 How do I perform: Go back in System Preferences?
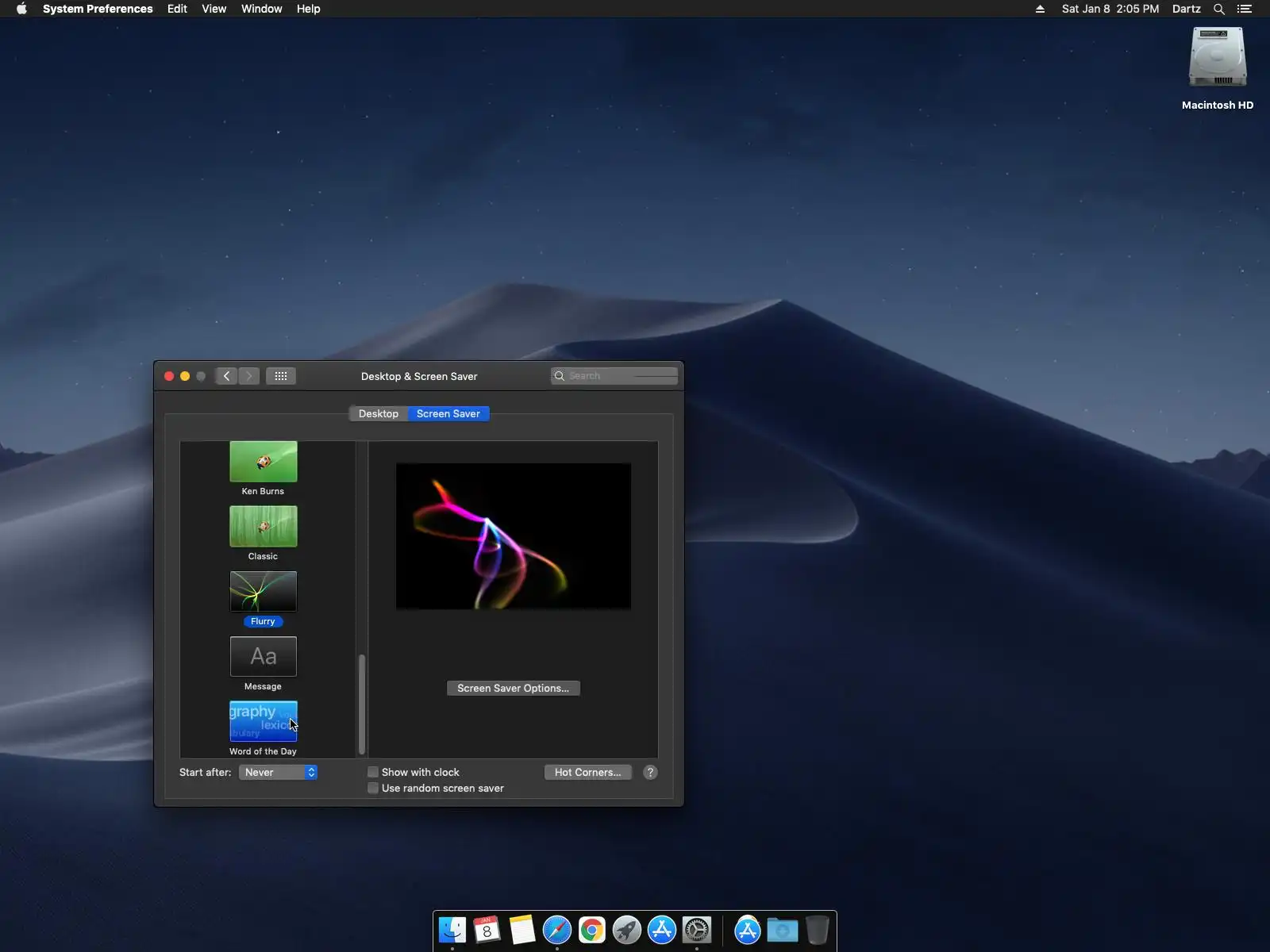point(226,376)
